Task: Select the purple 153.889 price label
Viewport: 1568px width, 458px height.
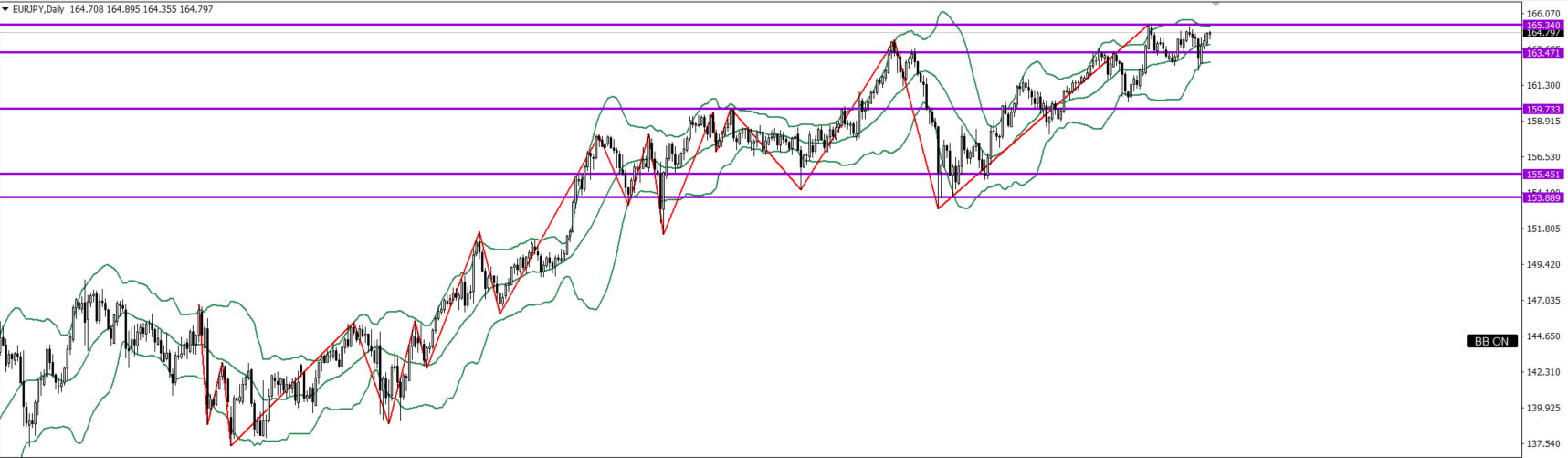Action: point(1543,197)
